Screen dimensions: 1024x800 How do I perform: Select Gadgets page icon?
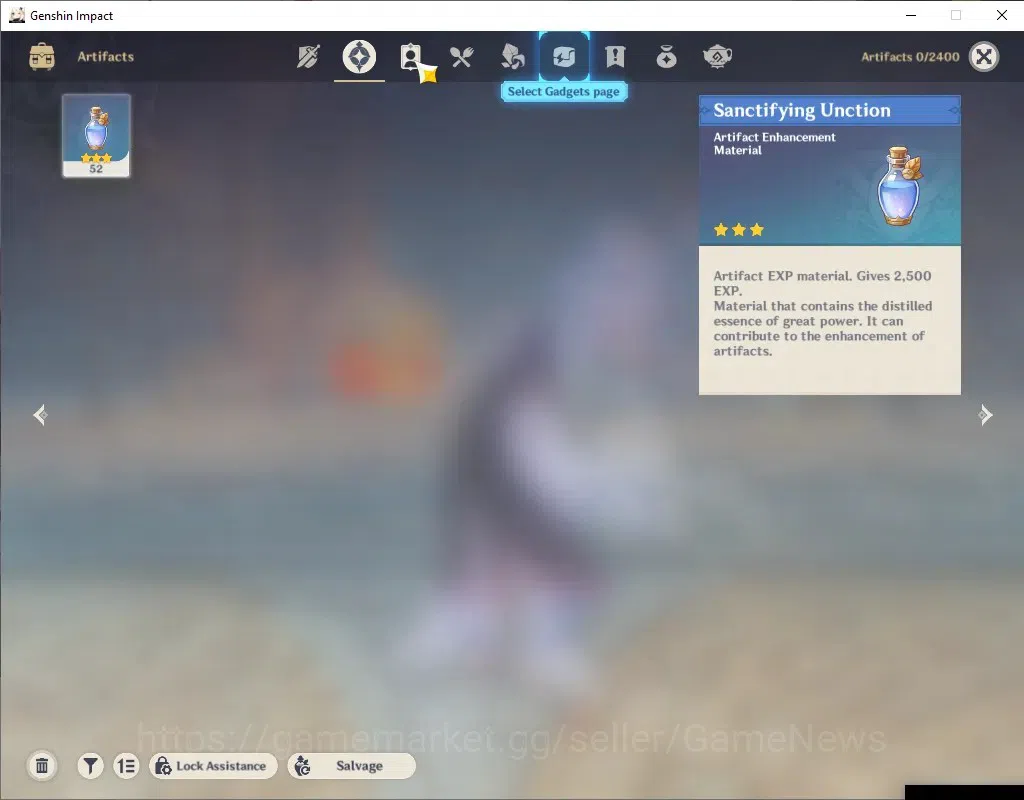pos(564,57)
